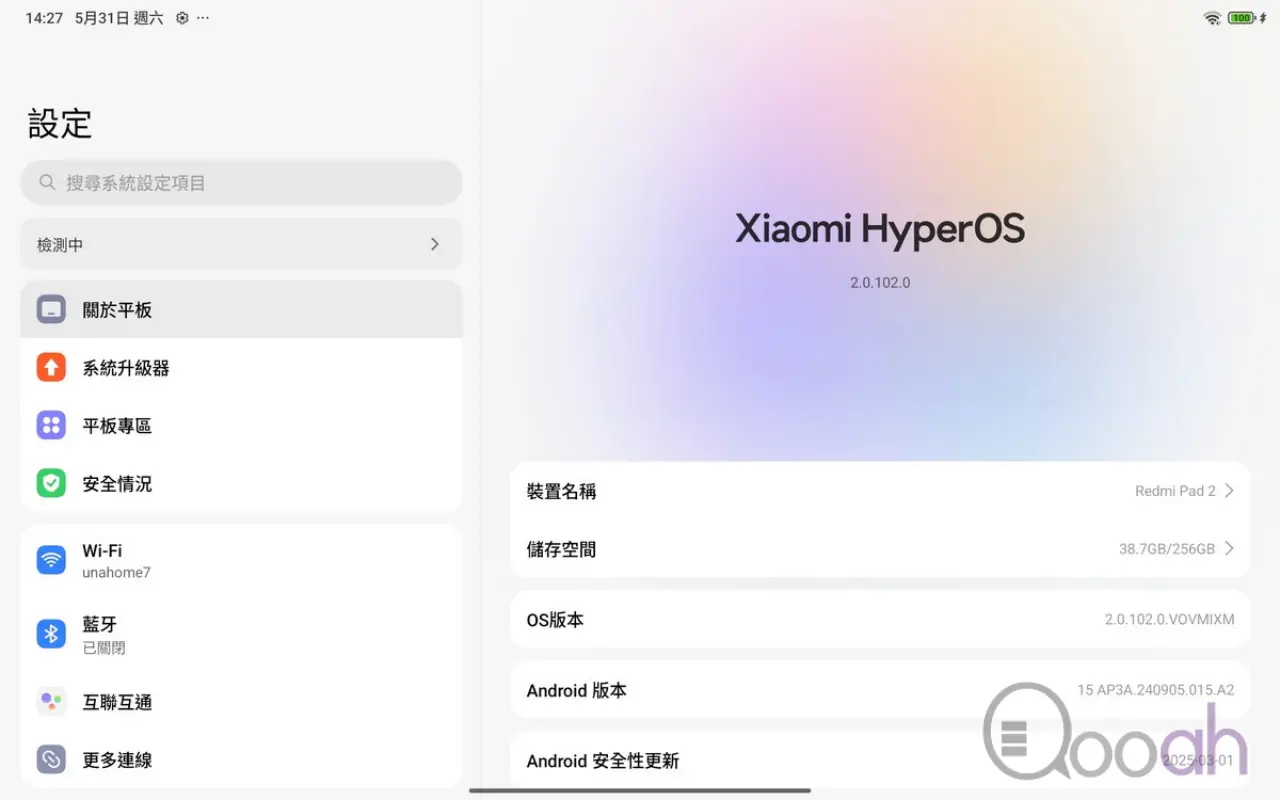Tap the Redmi Pad 2 value

[1175, 491]
